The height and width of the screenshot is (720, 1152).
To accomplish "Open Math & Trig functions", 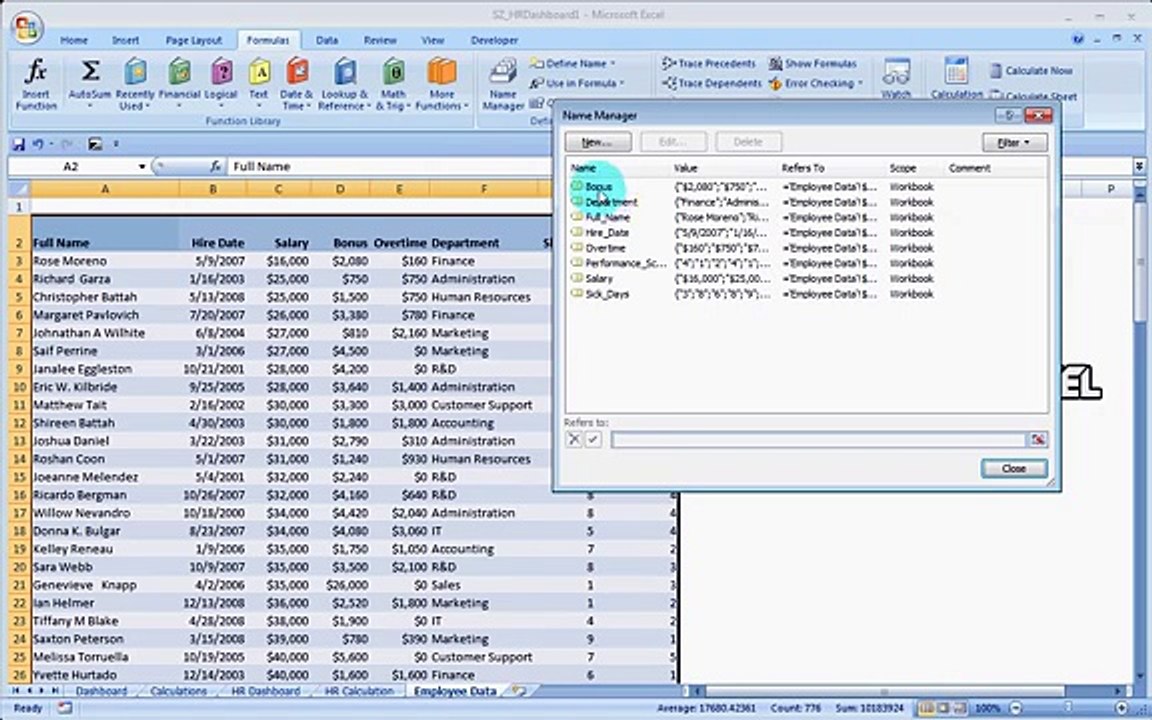I will [393, 84].
